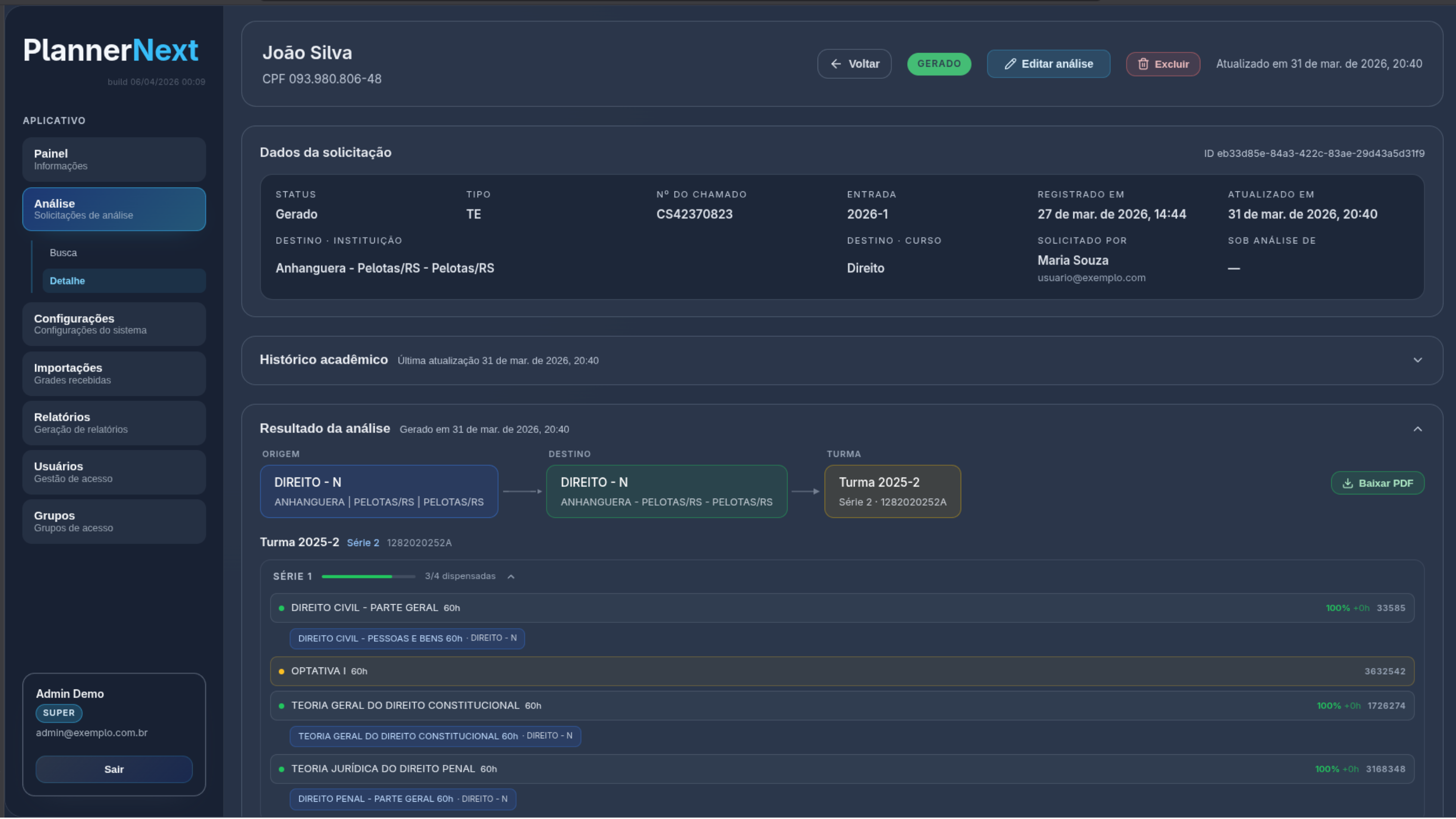Click the João Silva heading

tap(307, 53)
